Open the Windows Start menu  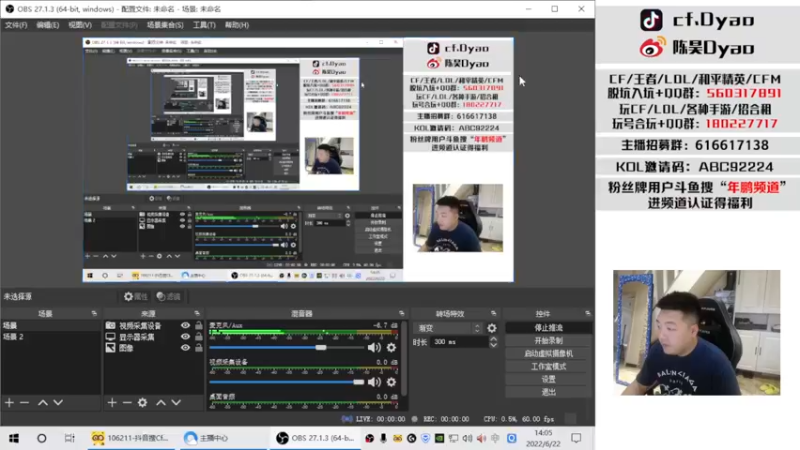pyautogui.click(x=14, y=438)
